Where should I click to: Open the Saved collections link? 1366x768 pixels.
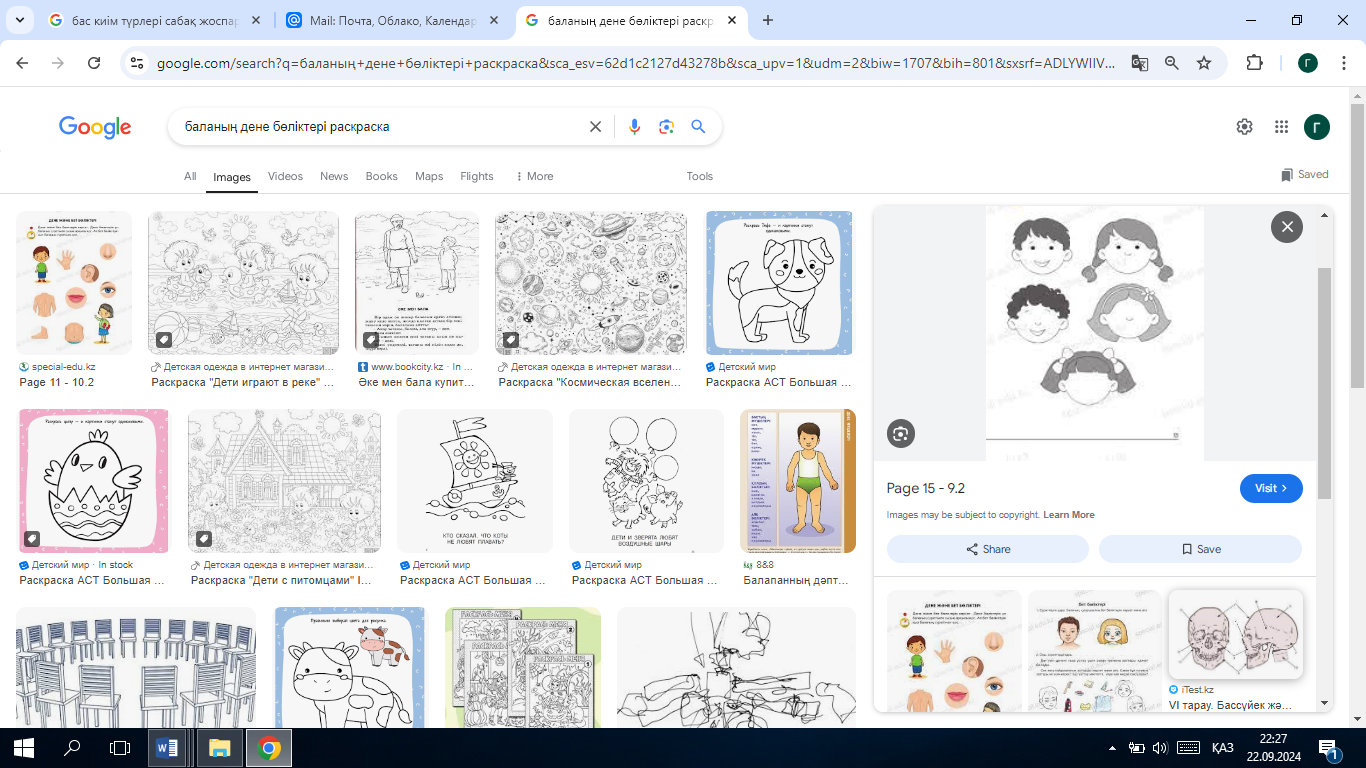coord(1305,174)
